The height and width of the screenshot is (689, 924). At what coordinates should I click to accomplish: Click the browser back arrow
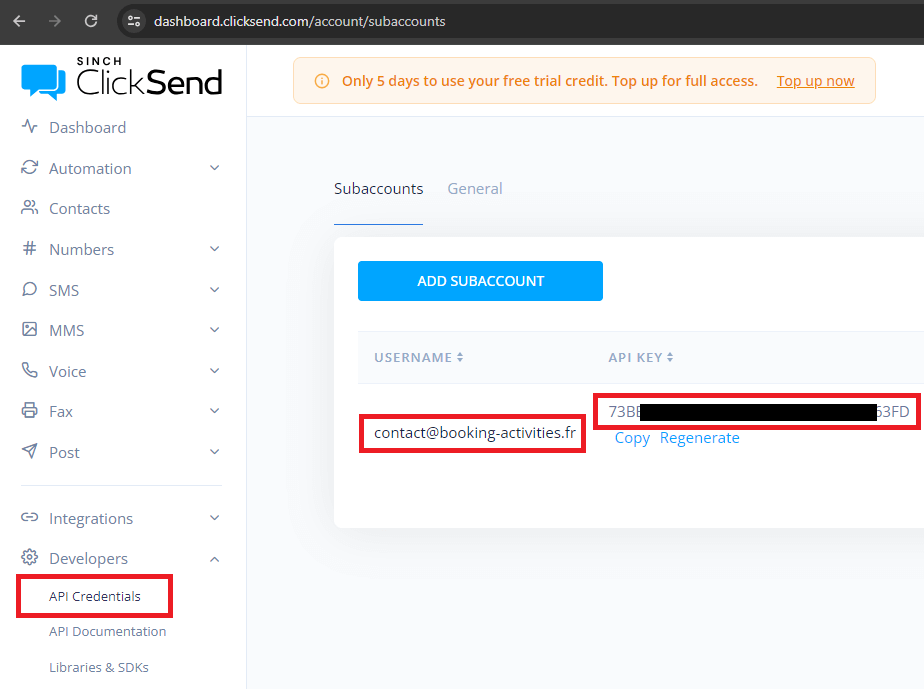coord(19,21)
